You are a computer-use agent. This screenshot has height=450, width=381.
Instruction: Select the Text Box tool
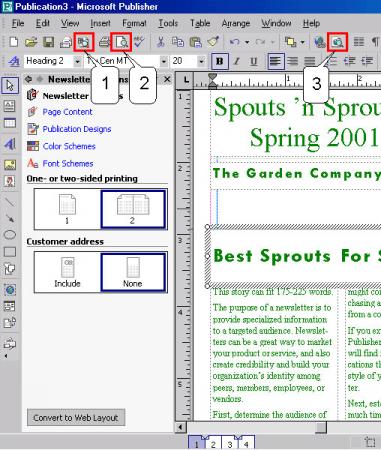(x=9, y=106)
